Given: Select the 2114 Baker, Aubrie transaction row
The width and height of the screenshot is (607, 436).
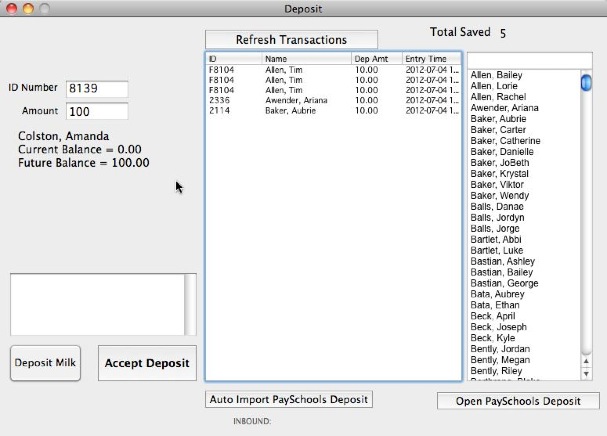Looking at the screenshot, I should [333, 110].
